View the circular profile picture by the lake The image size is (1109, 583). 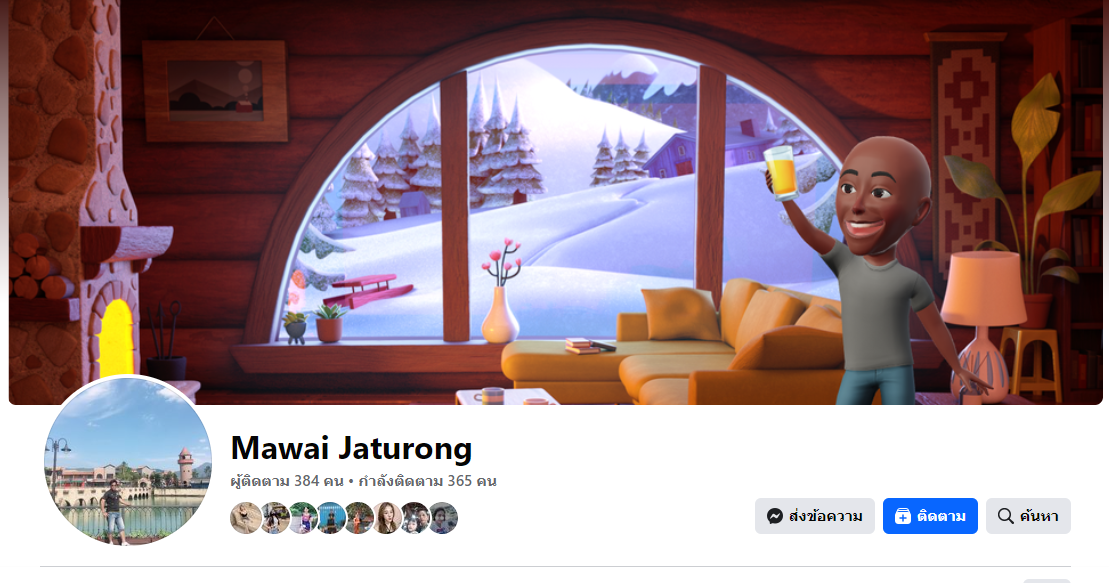(128, 461)
